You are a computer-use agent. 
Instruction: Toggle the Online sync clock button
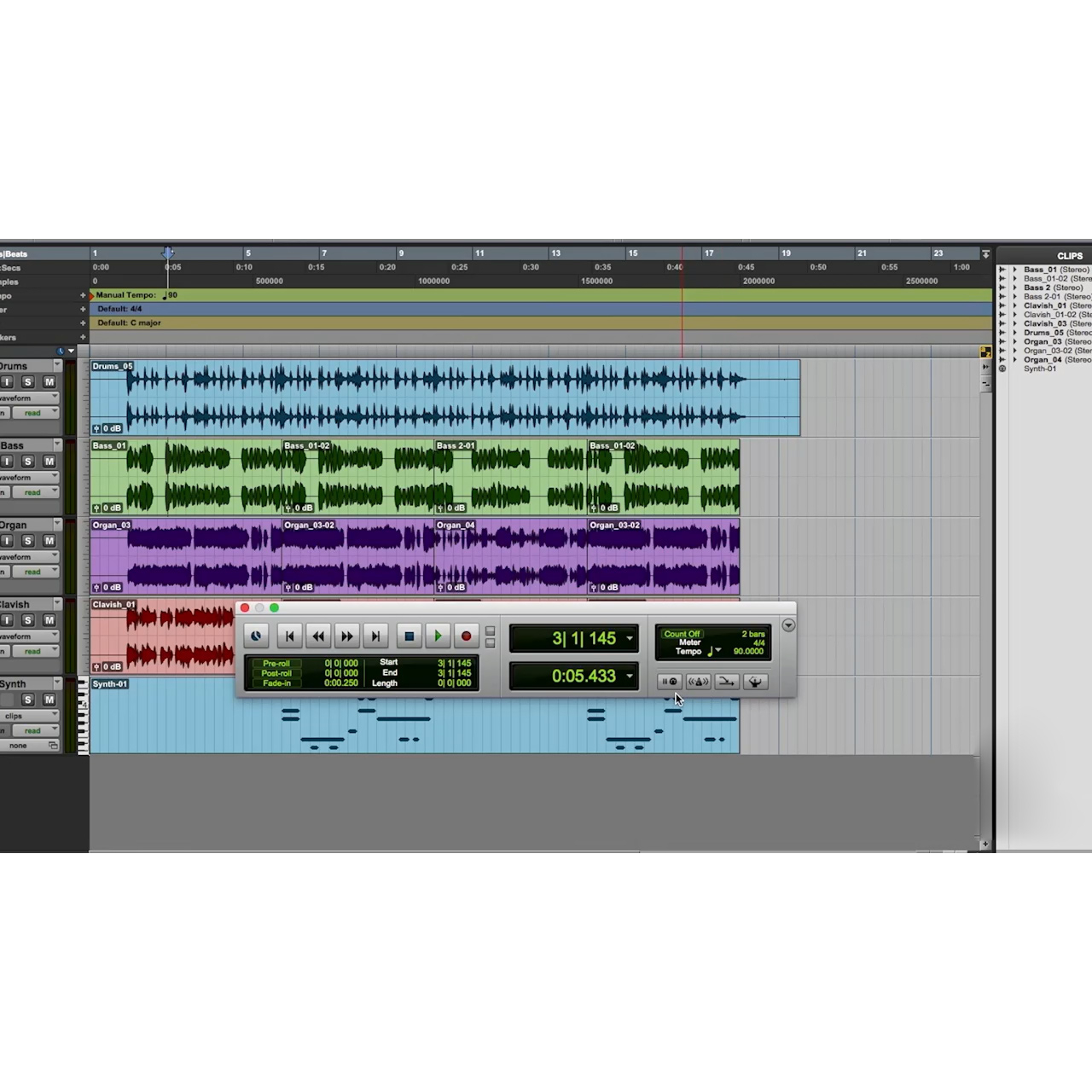[256, 636]
